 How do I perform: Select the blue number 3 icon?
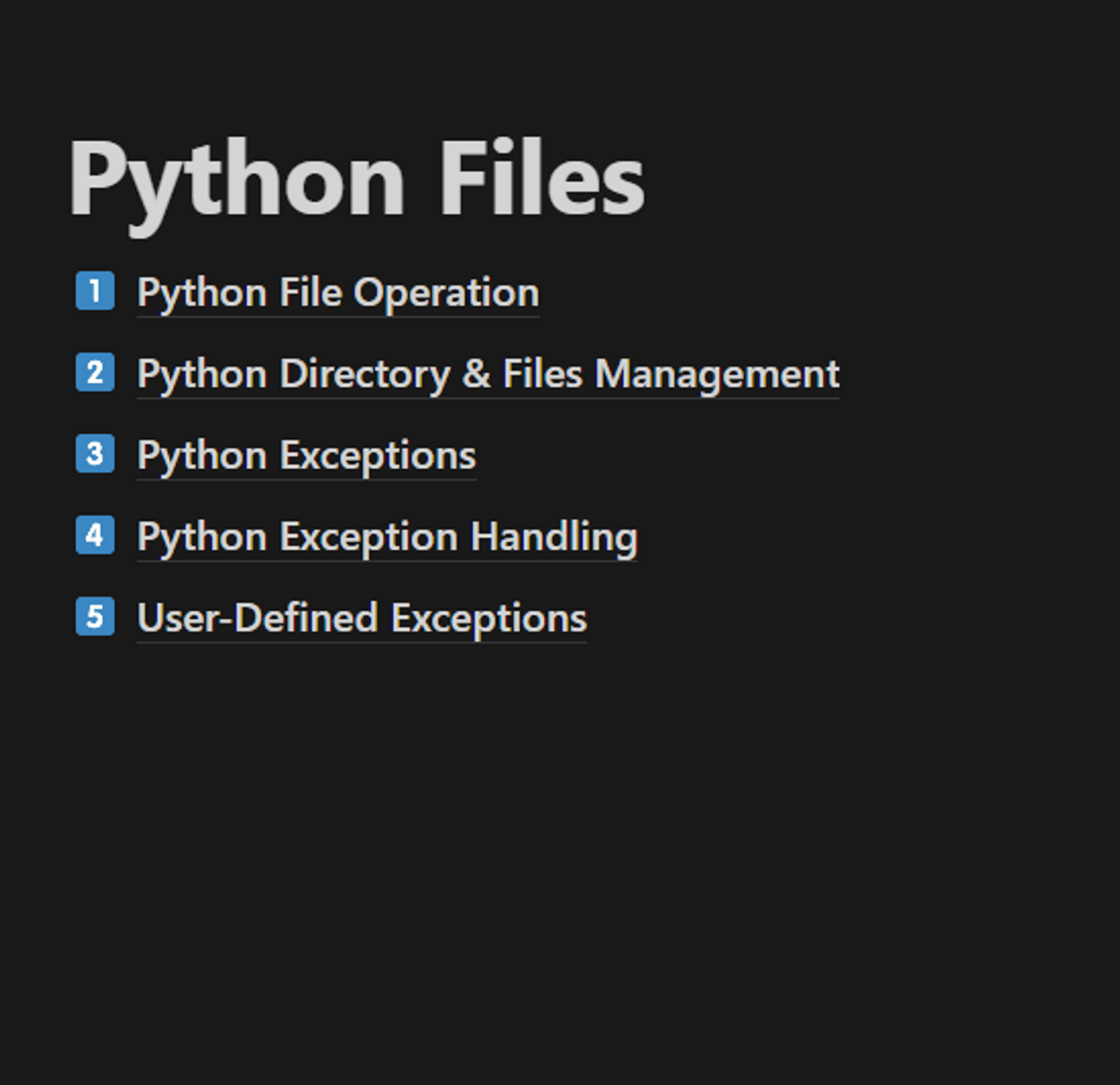click(x=95, y=454)
